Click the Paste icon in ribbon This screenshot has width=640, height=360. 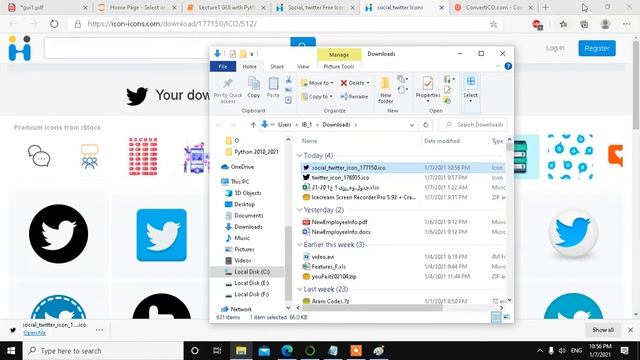coord(273,84)
